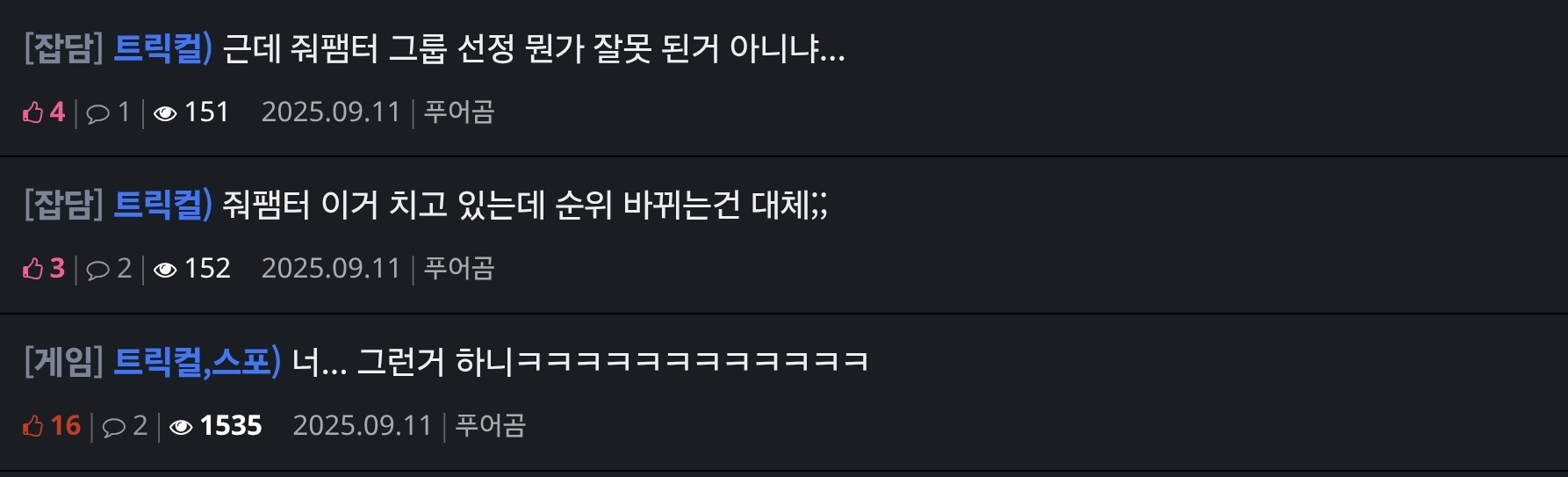Open post titled 줘팸터 이거 치고 있는데
This screenshot has height=477, width=1568.
pyautogui.click(x=524, y=205)
